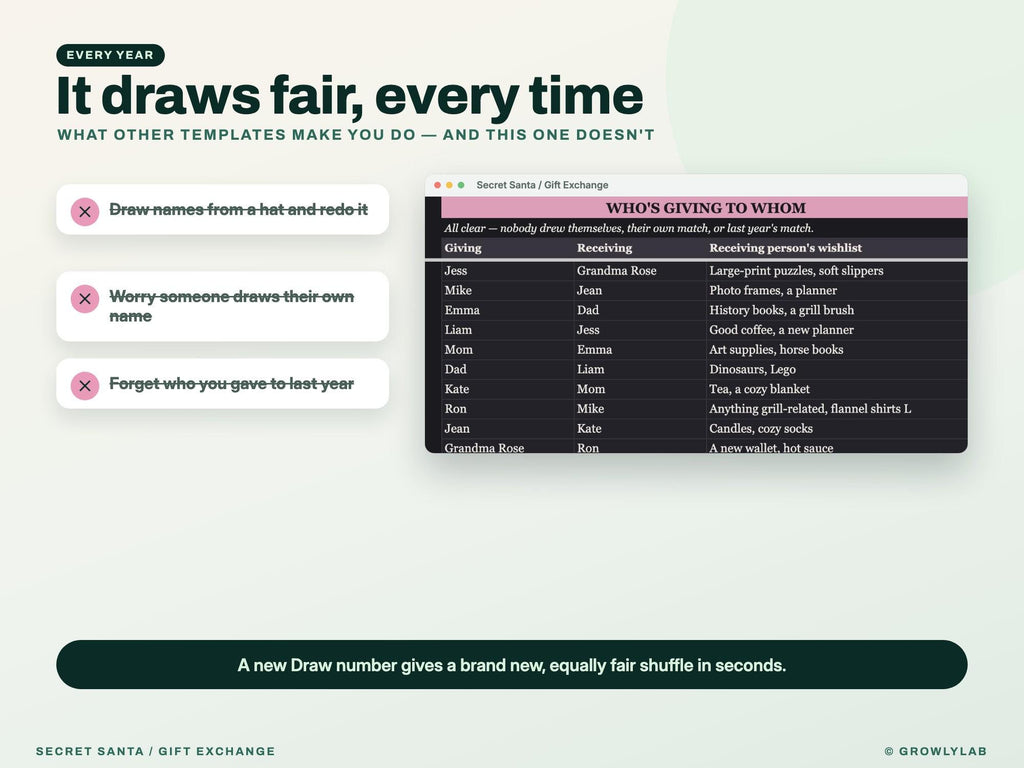Click the 'All clear — nobody drew themselves' status line
The image size is (1024, 768).
[629, 228]
